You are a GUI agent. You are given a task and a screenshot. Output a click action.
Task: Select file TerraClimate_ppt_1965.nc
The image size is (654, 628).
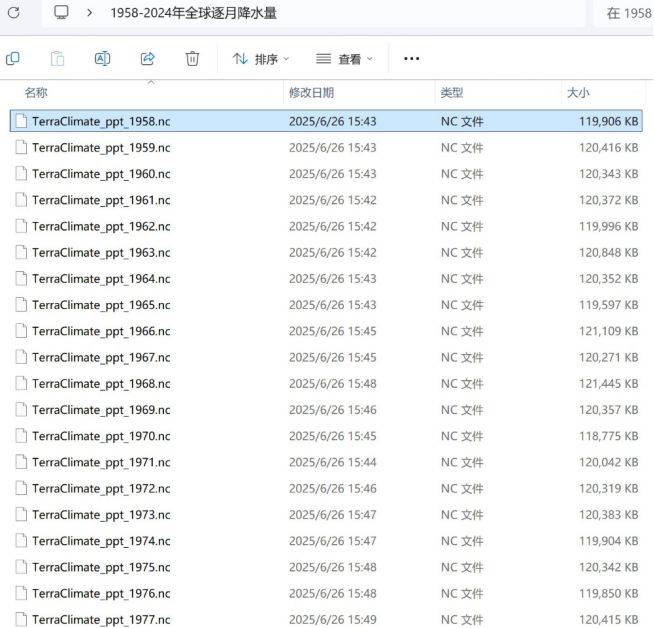click(x=326, y=305)
